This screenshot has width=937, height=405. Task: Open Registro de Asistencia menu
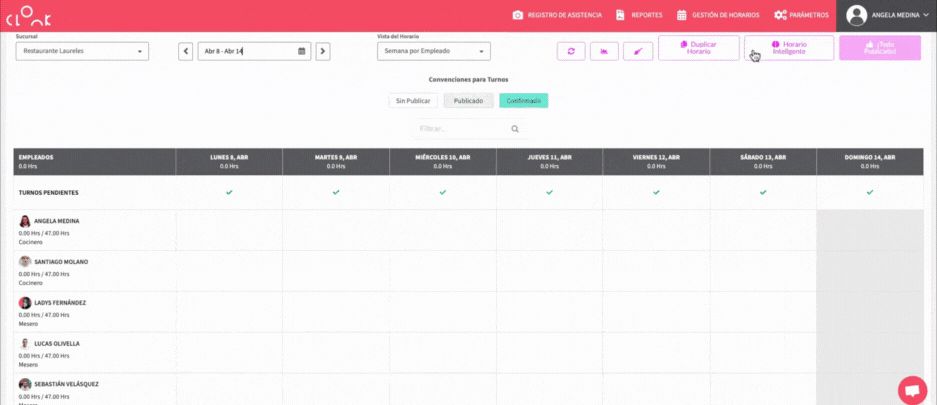point(559,15)
